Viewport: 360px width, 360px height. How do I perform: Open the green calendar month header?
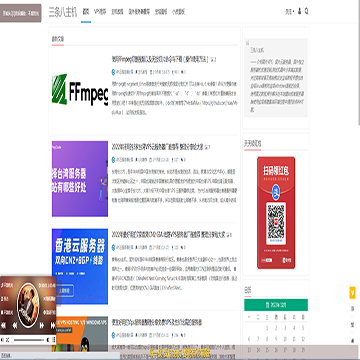(276, 305)
